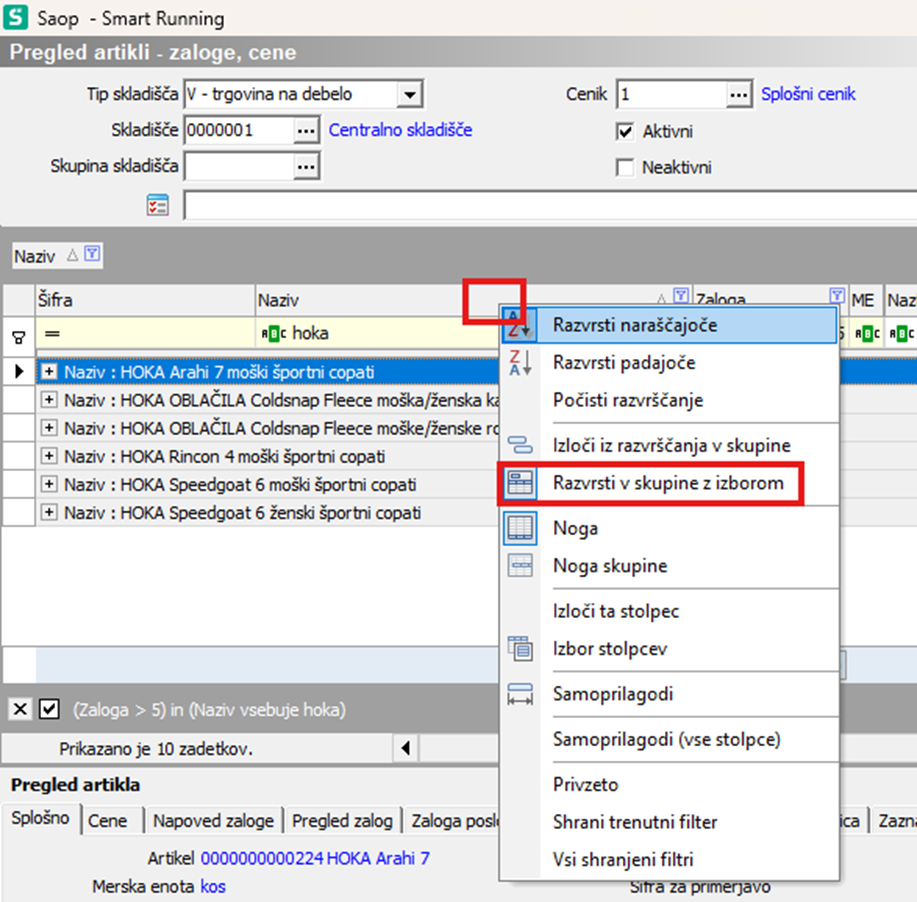Switch to the Splošno tab

(x=40, y=818)
